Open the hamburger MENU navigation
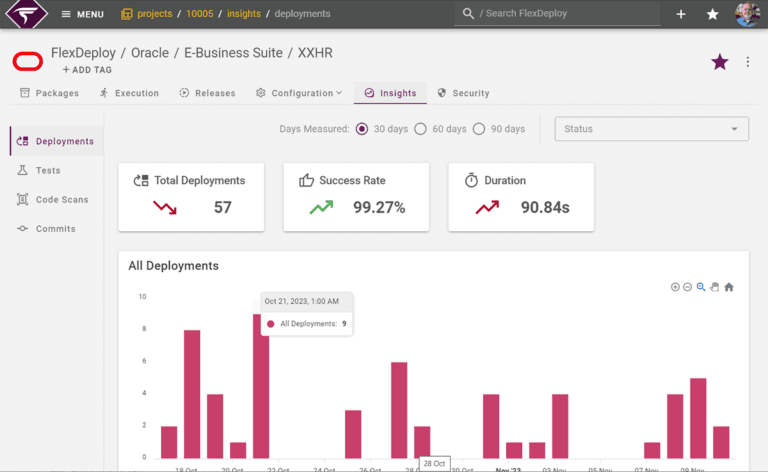Screen dimensions: 768x472 82,14
